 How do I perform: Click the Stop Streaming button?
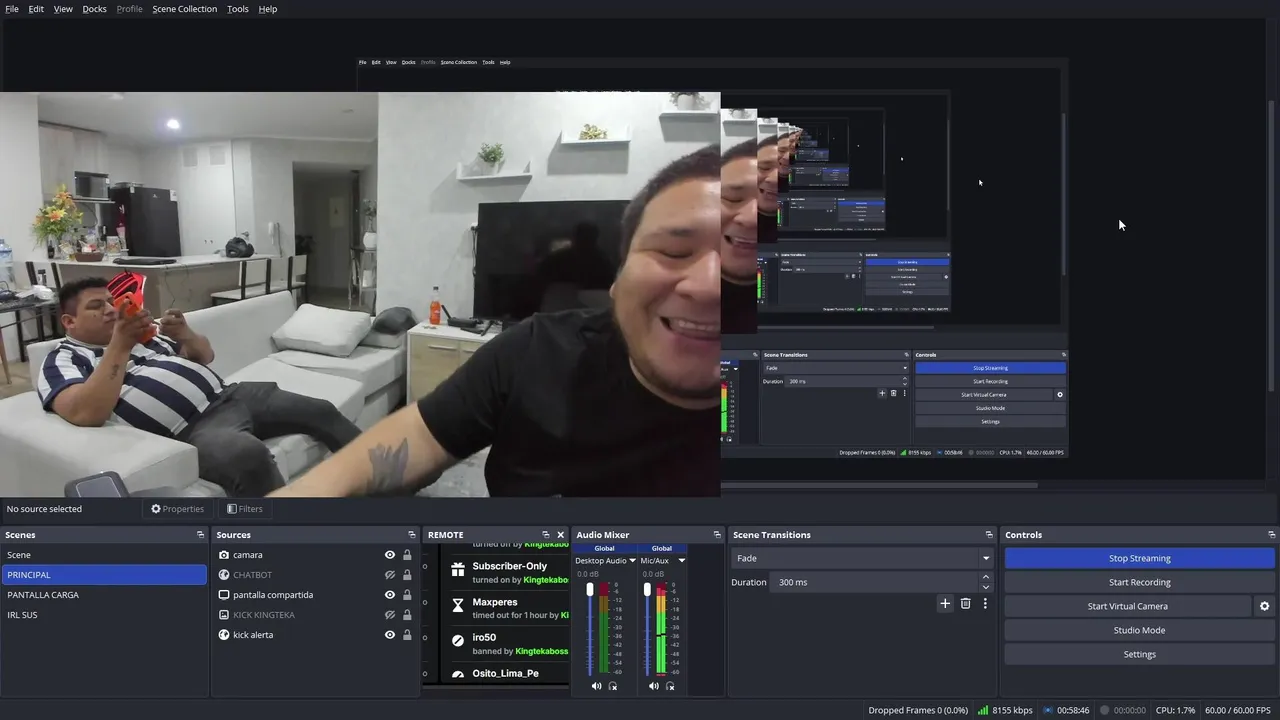[1140, 558]
